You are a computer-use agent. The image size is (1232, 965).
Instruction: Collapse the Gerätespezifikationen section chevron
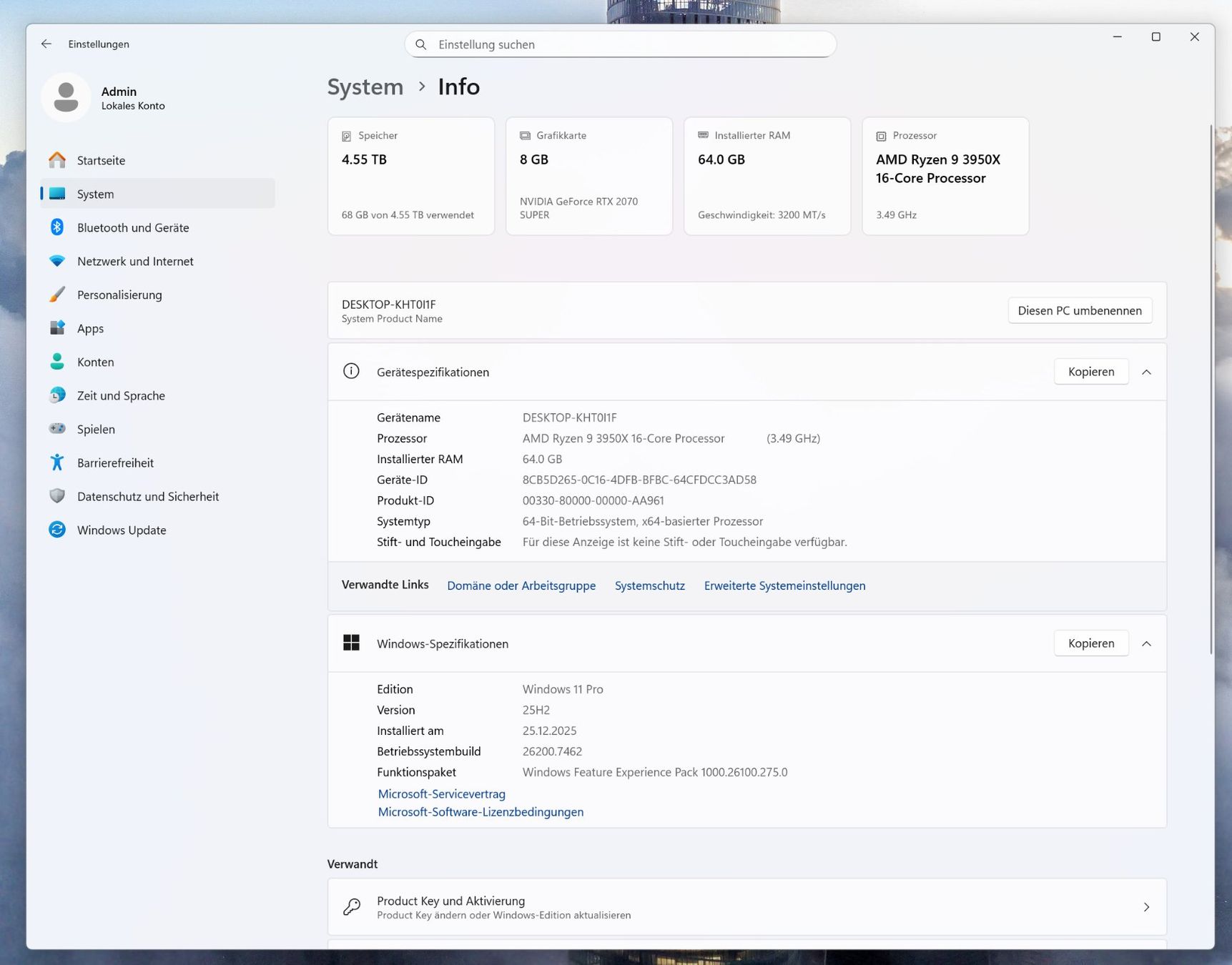[1146, 372]
